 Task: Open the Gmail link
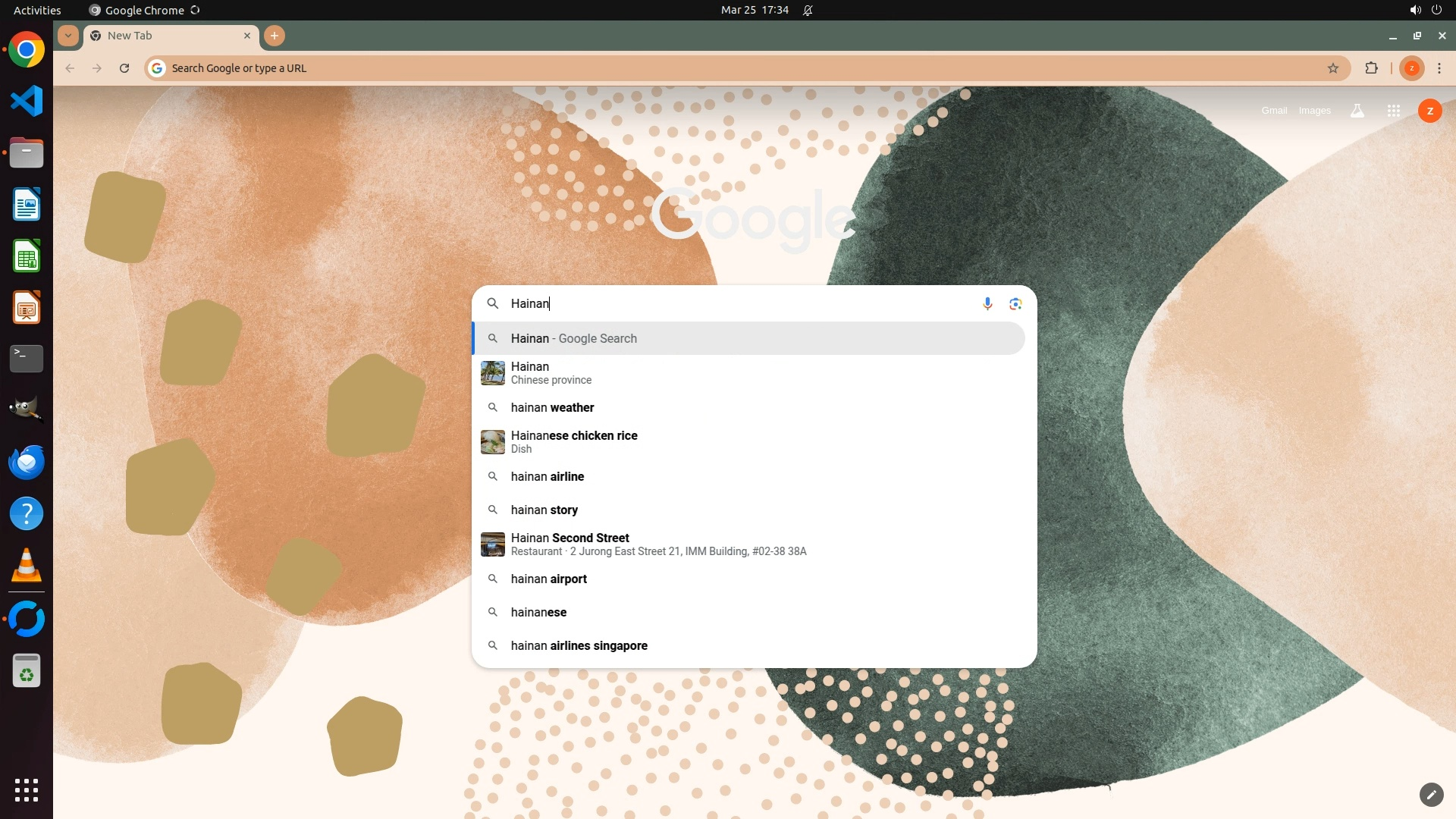[x=1273, y=111]
